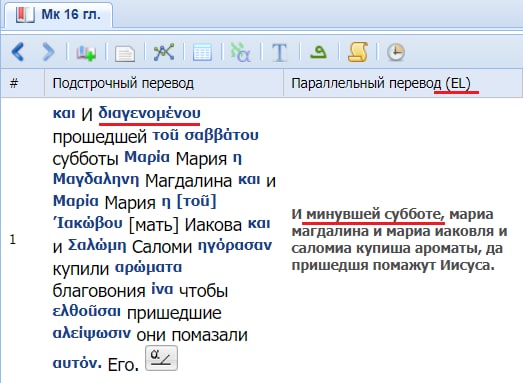Click the clock history icon
The image size is (523, 383).
click(x=396, y=52)
